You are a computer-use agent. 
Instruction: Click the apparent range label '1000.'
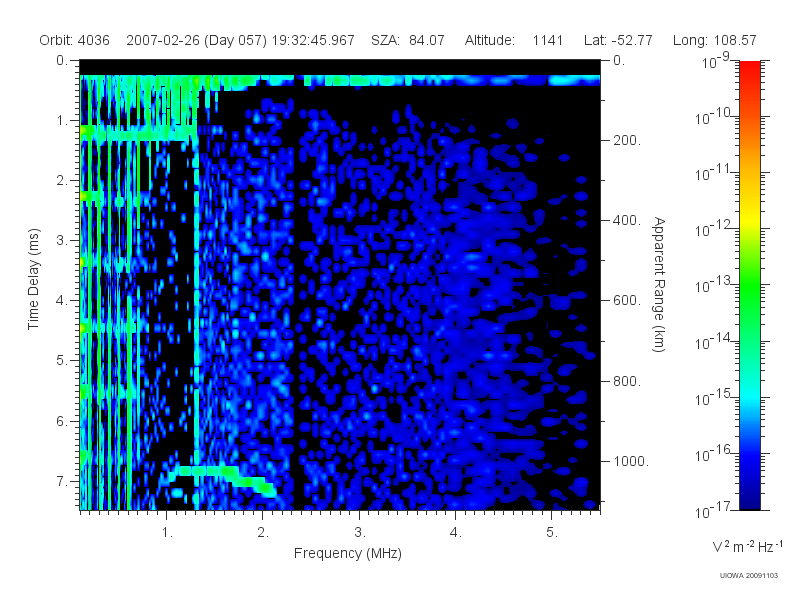tap(631, 461)
